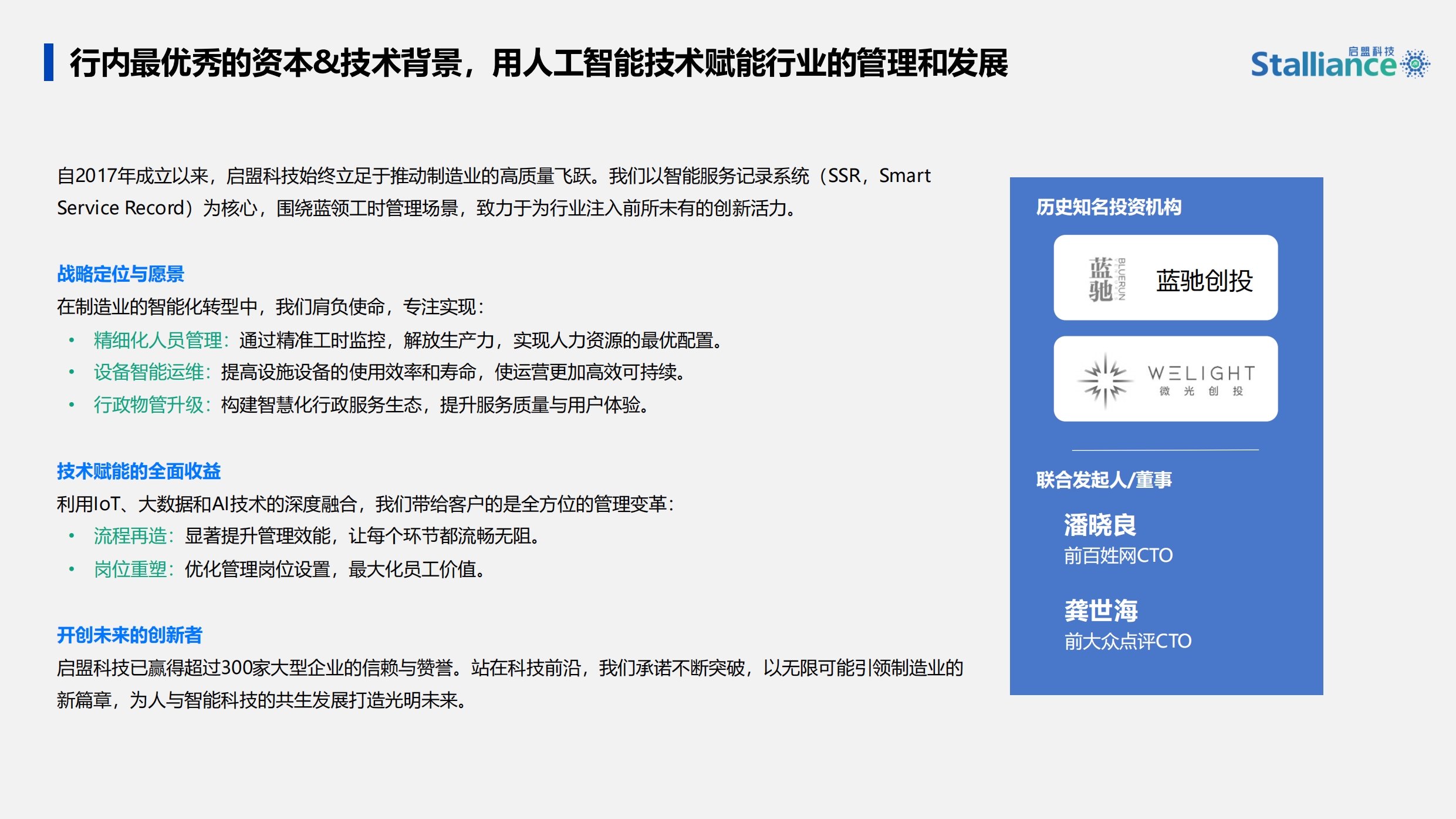Click the Stalliance logo at top right
The height and width of the screenshot is (819, 1456).
(x=1340, y=63)
